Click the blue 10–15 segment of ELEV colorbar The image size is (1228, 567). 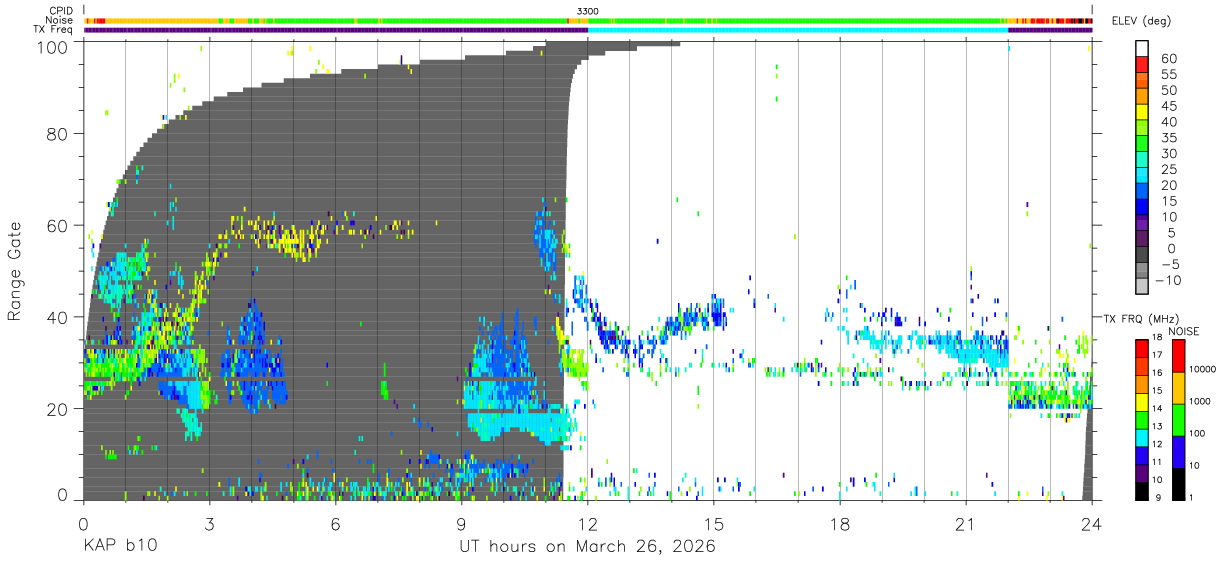tap(1142, 209)
